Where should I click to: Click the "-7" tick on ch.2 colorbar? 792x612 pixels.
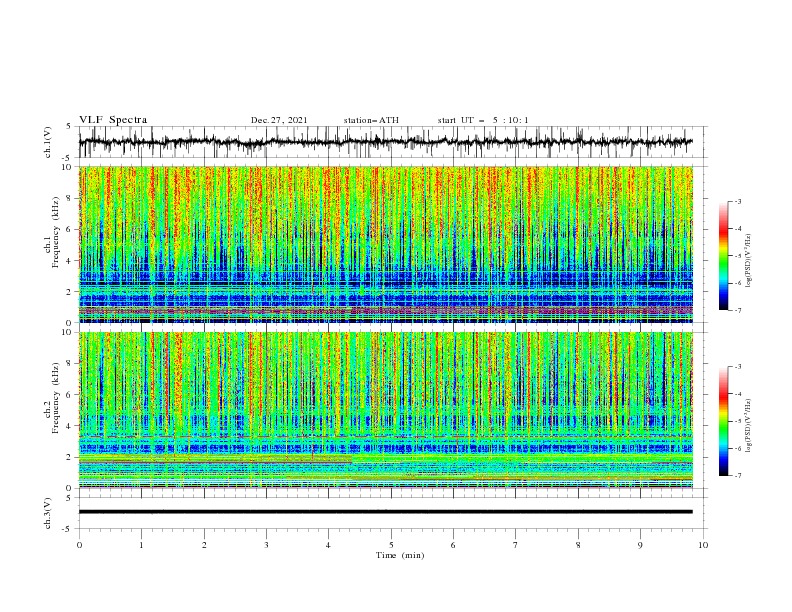tap(738, 476)
